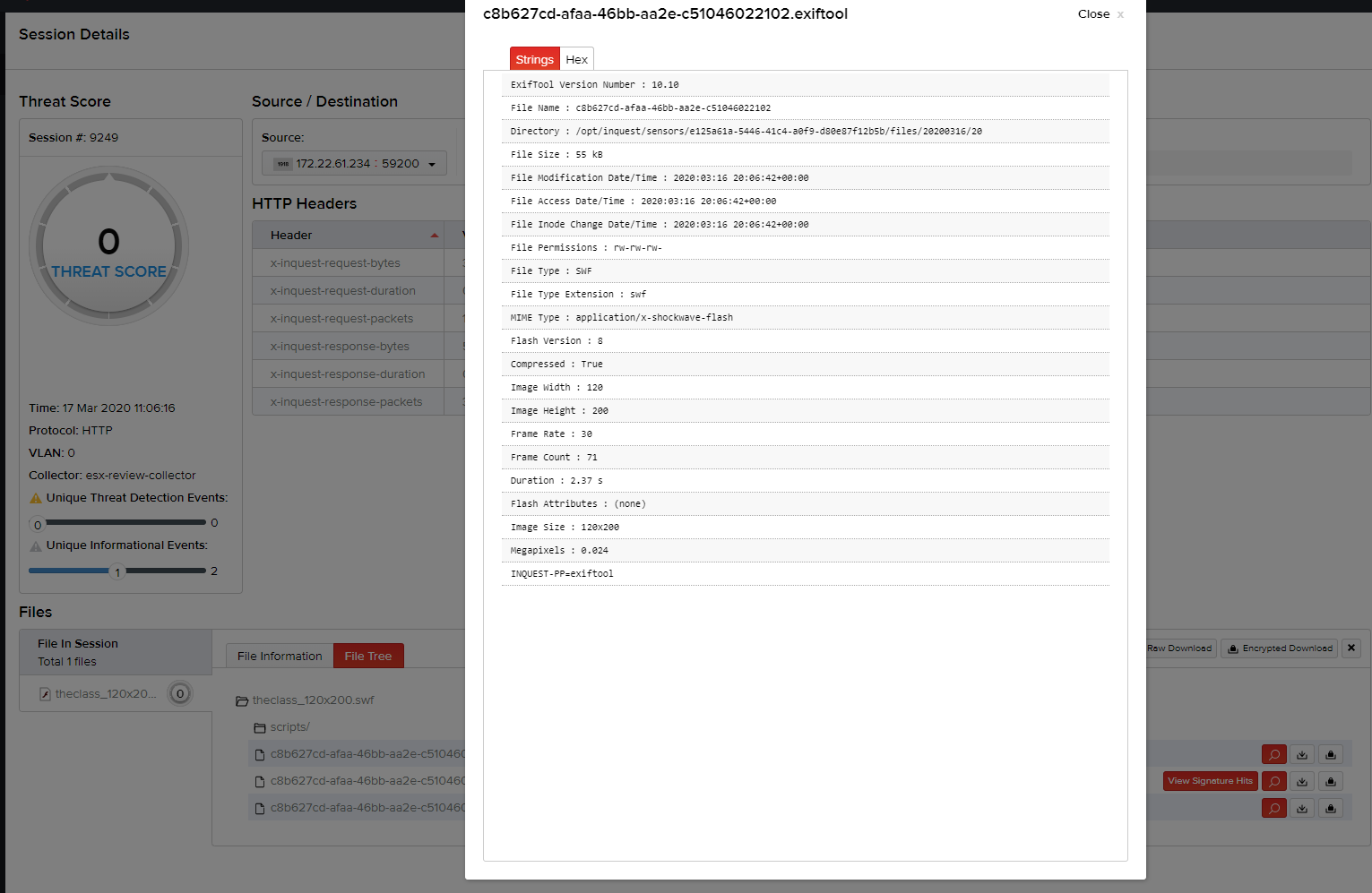Viewport: 1372px width, 893px height.
Task: Click the File Name line in Strings output
Action: point(806,108)
